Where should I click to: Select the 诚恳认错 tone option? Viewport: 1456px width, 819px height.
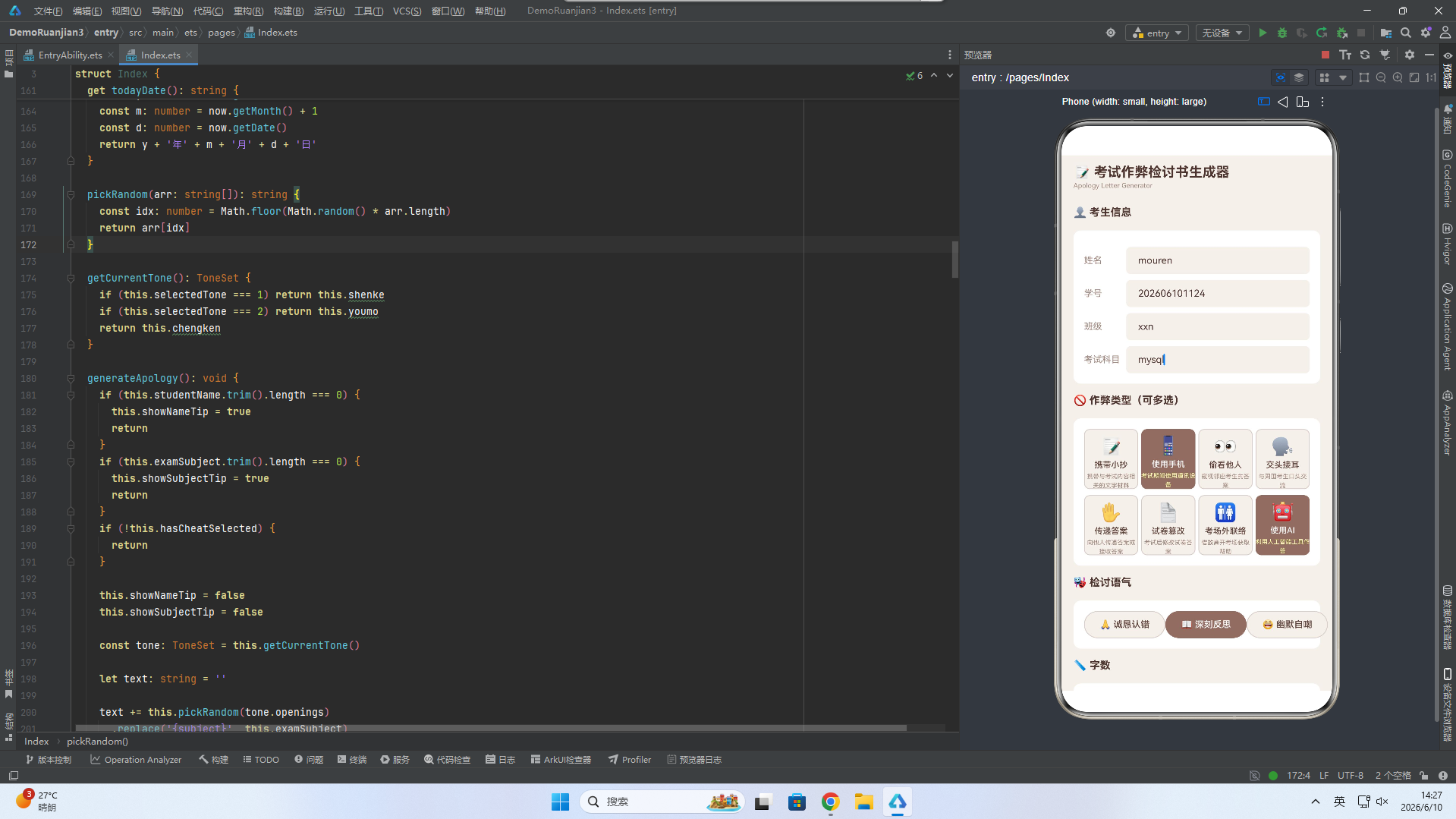[x=1124, y=625]
